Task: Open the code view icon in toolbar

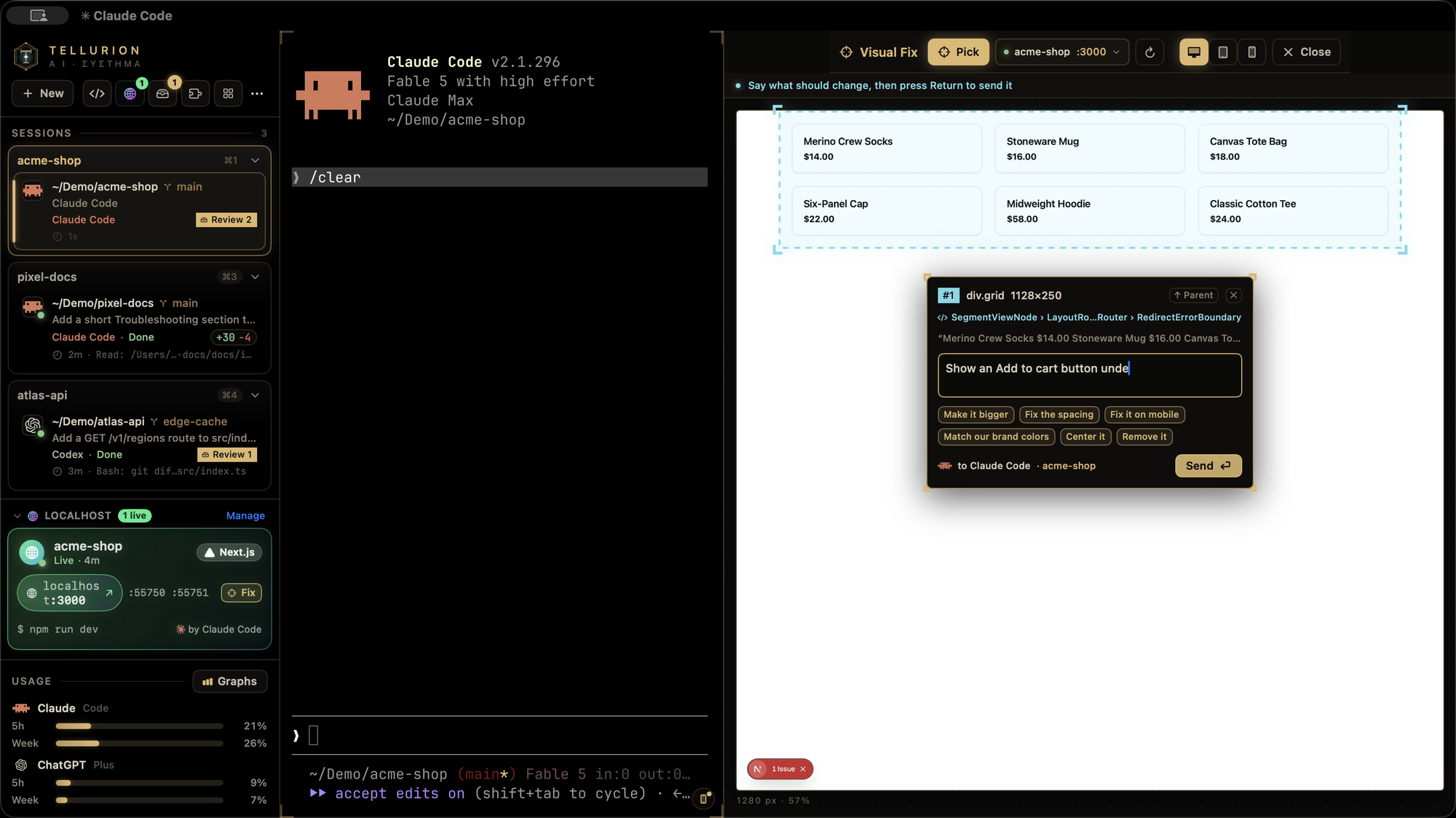Action: (97, 93)
